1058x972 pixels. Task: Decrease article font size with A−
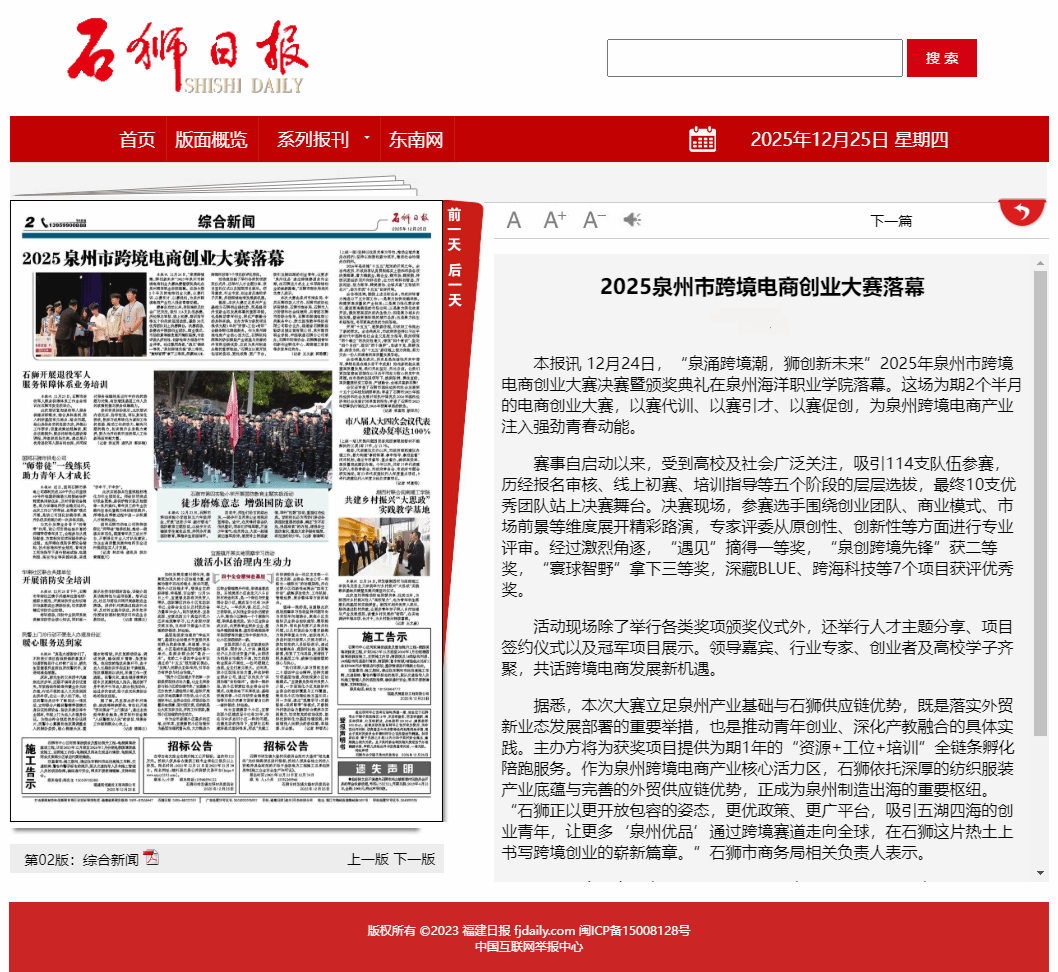[x=594, y=220]
